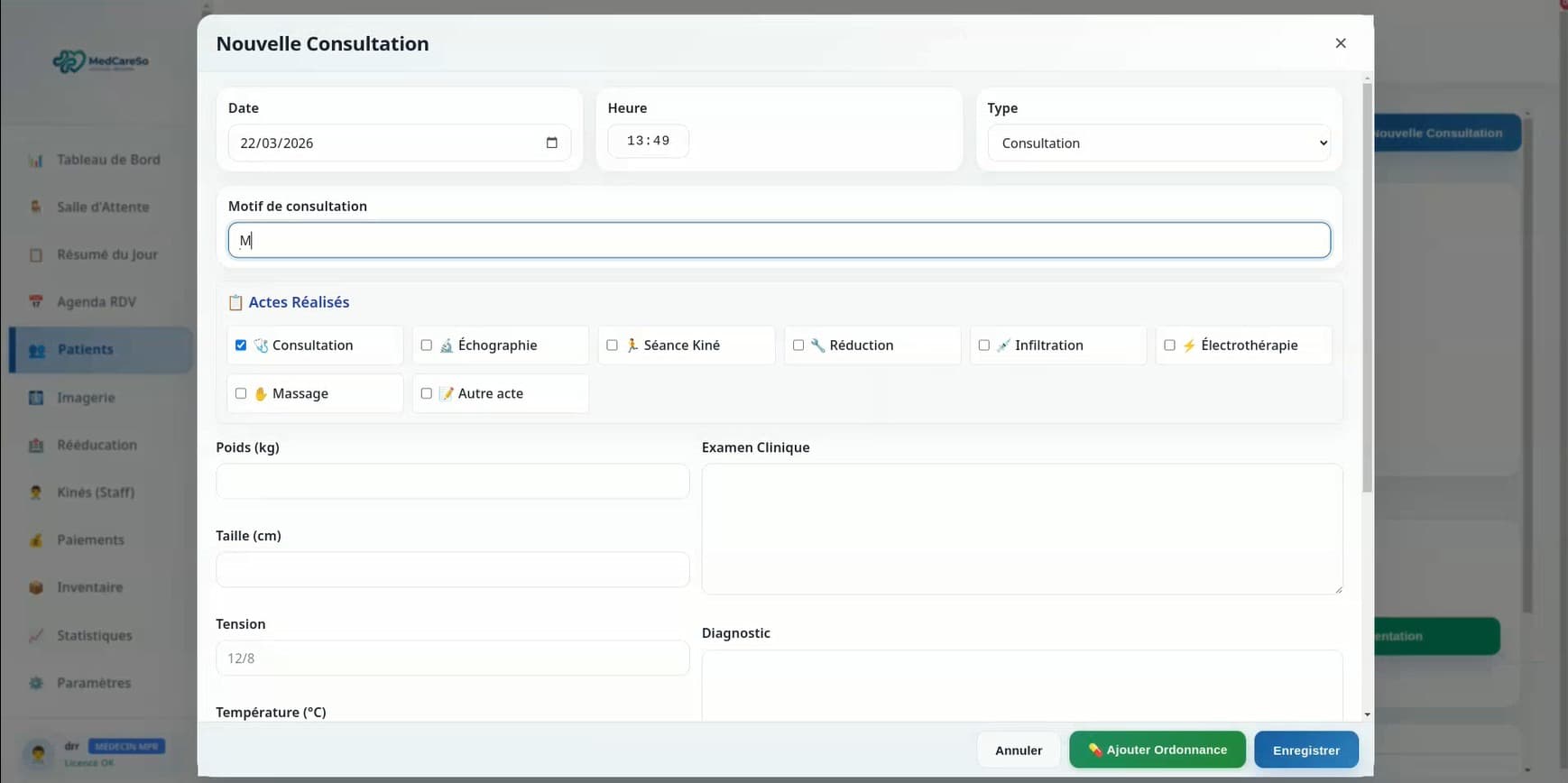The image size is (1568, 783).
Task: Click the Examen Clinique resize handle
Action: [1338, 589]
